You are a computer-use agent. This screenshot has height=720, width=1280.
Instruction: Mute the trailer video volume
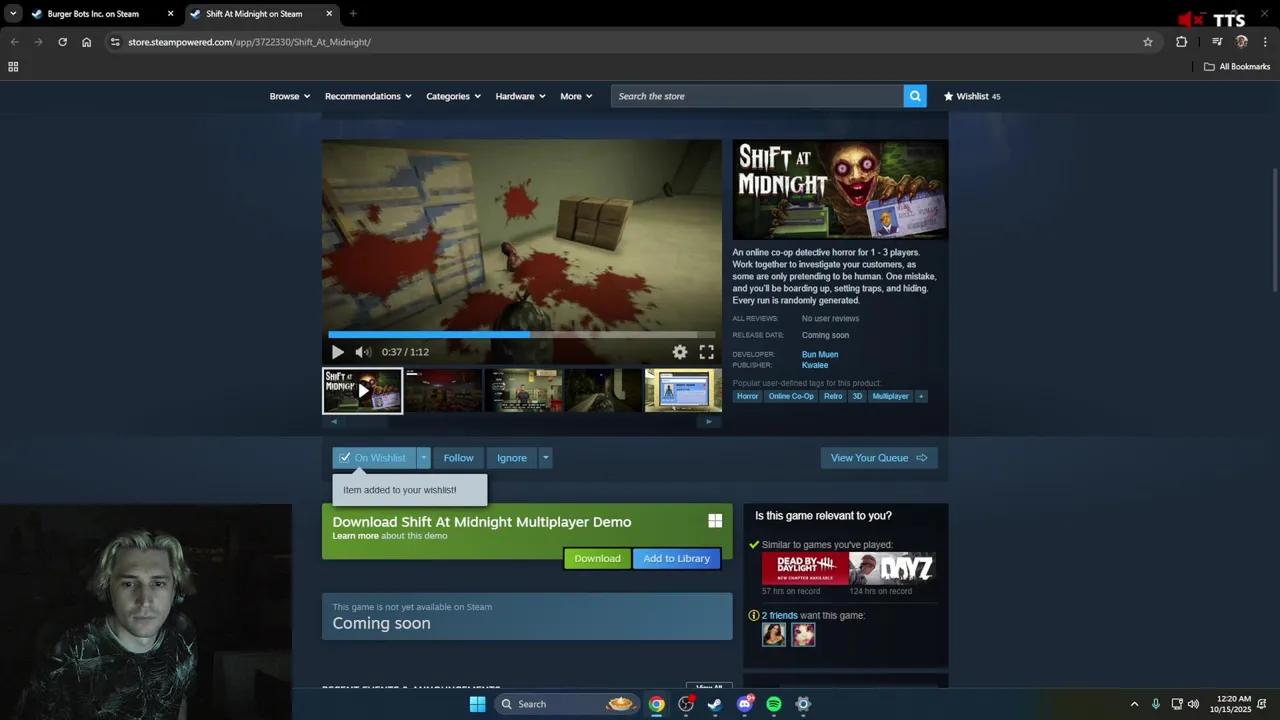363,352
